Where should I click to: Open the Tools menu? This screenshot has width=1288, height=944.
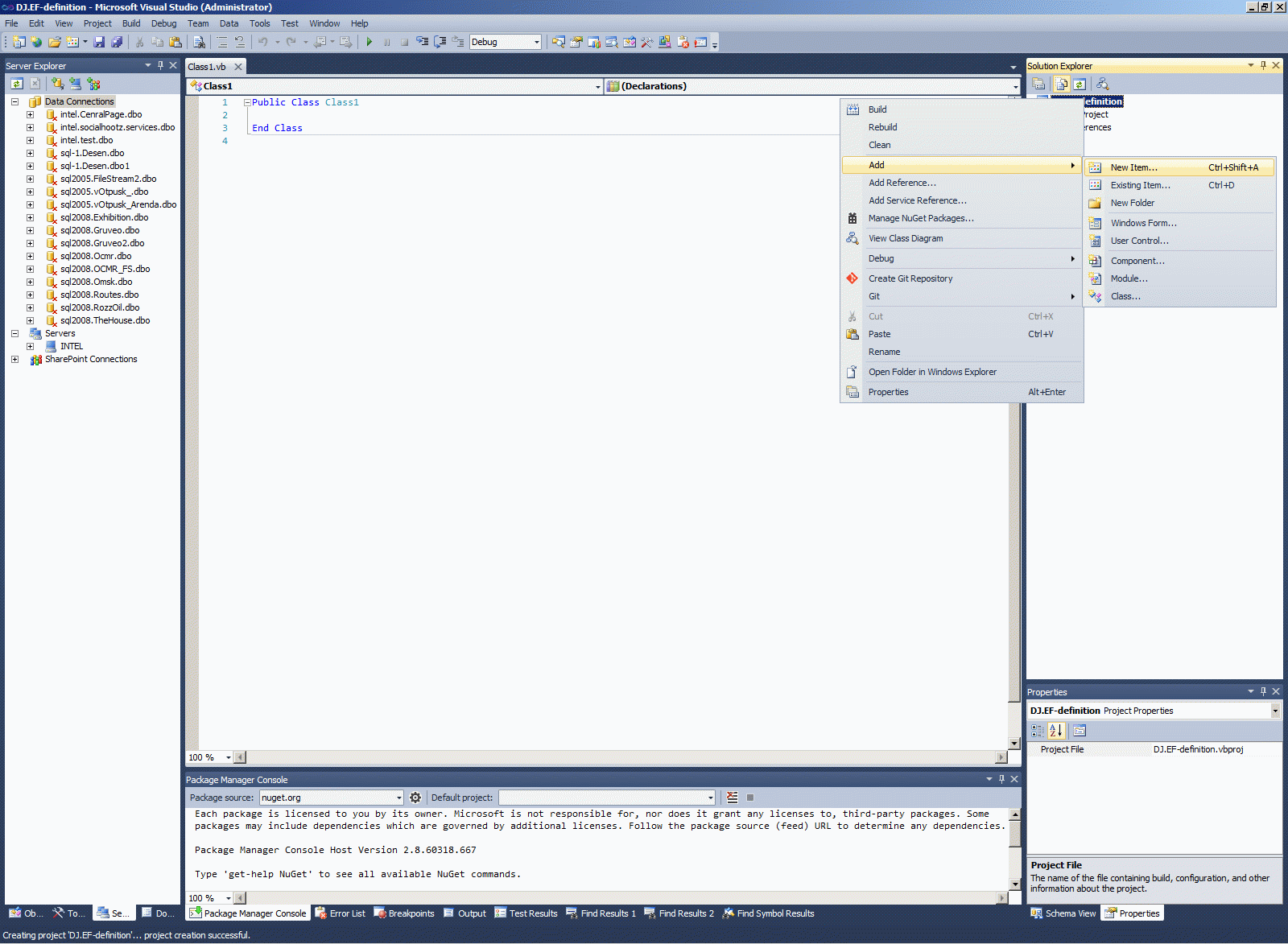[x=259, y=23]
